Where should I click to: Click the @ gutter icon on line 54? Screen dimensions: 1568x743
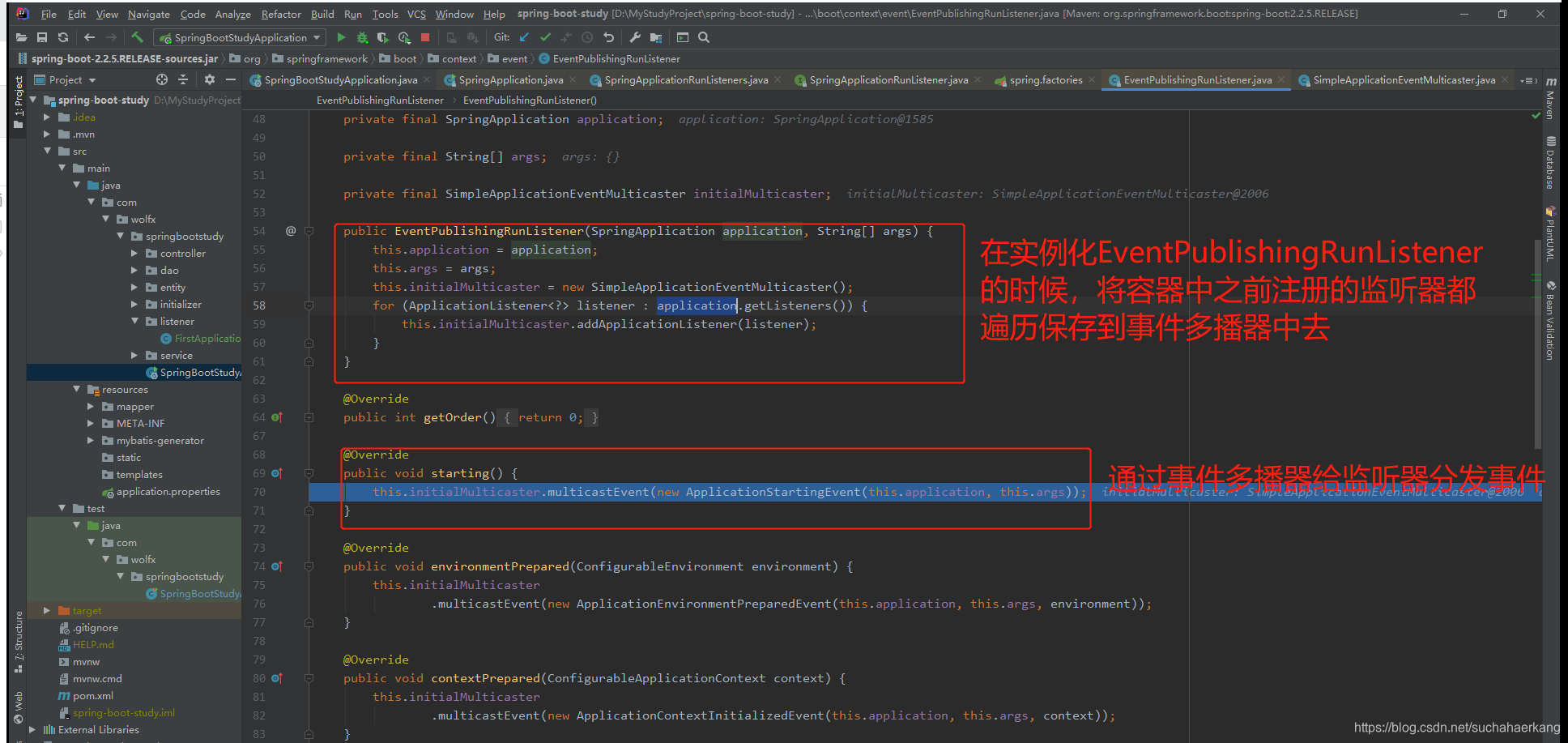point(291,231)
